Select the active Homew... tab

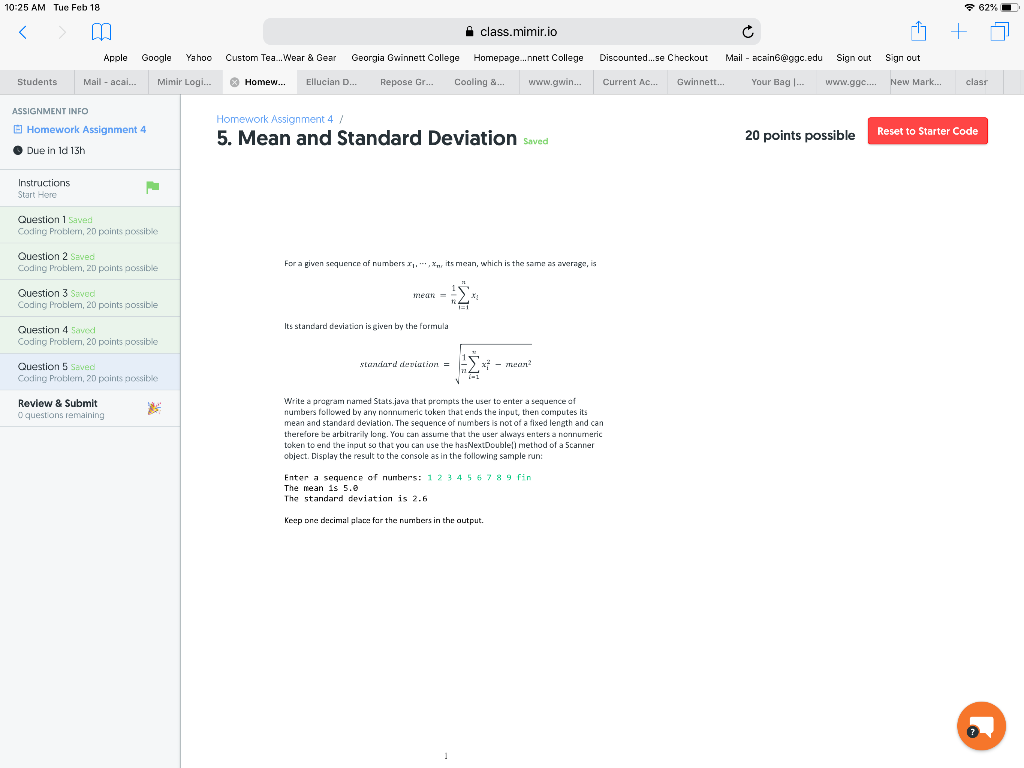click(x=260, y=81)
